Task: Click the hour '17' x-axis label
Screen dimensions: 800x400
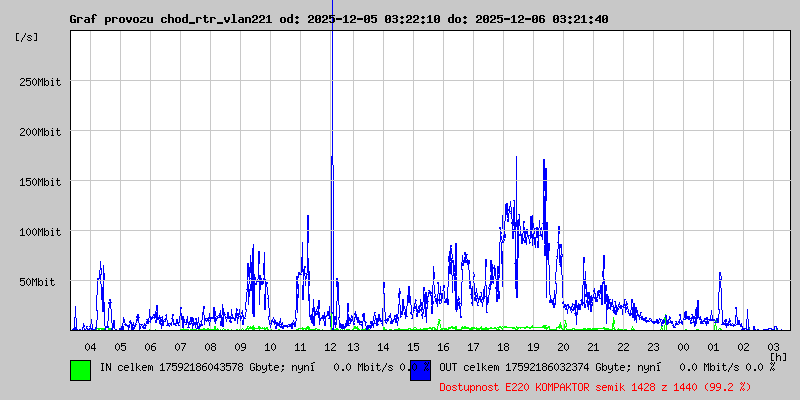Action: click(473, 347)
